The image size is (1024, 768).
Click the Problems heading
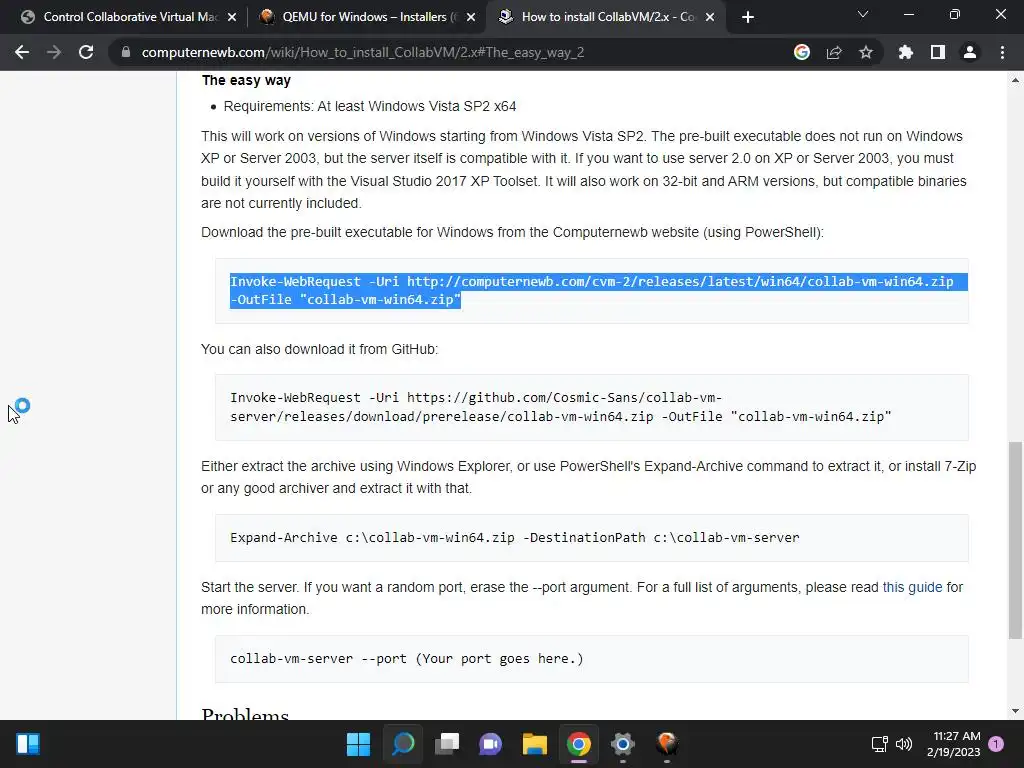245,713
